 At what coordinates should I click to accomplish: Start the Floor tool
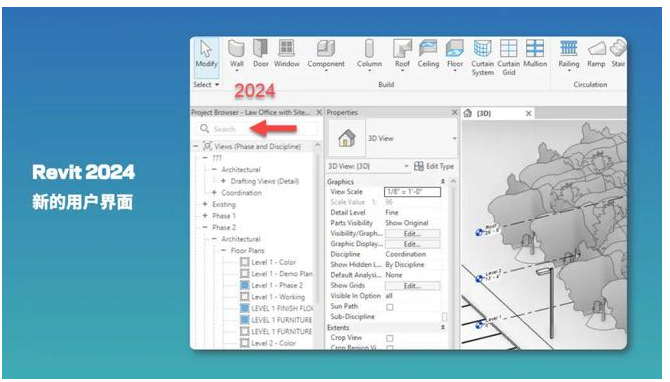[x=455, y=54]
